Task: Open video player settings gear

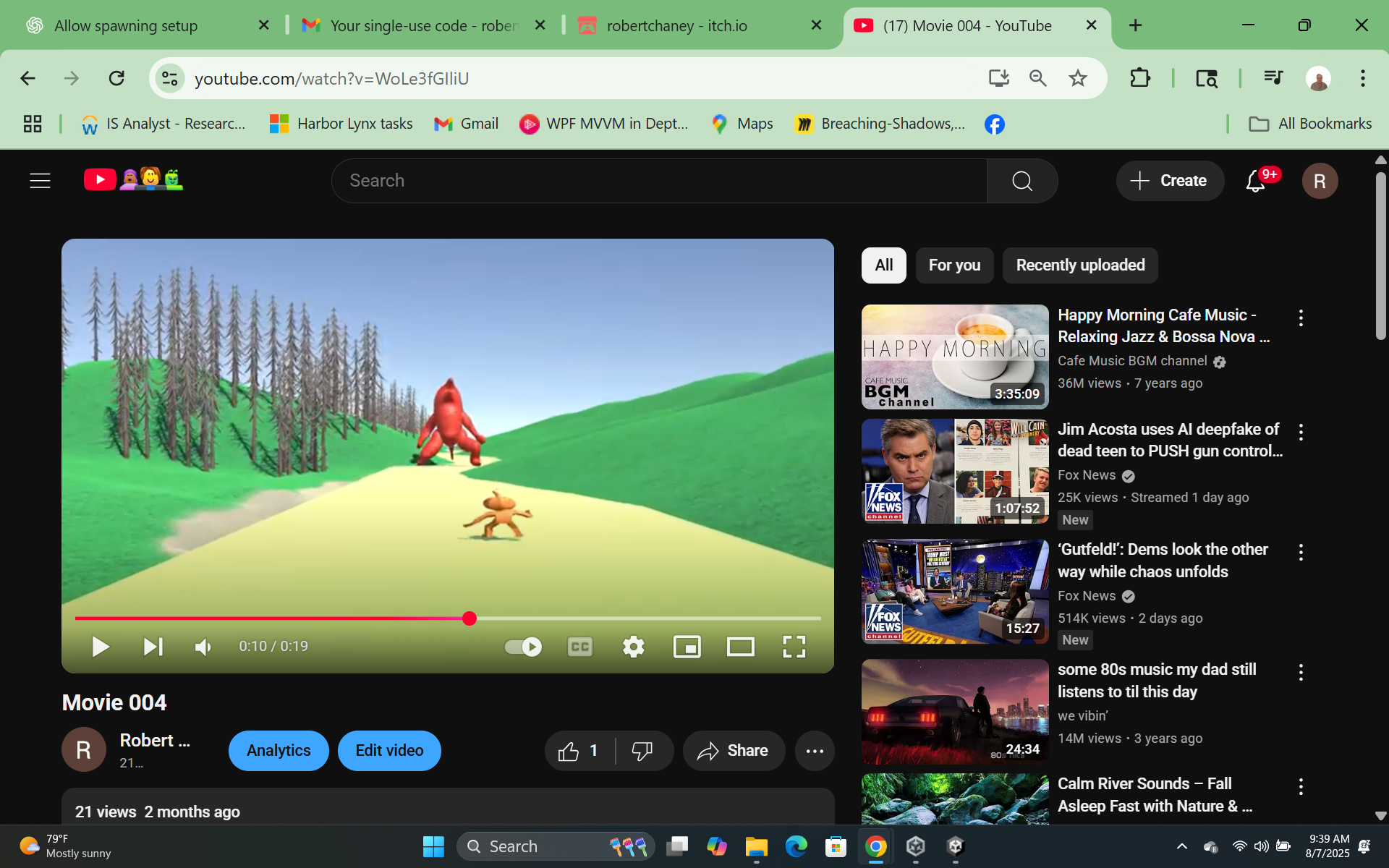Action: [x=633, y=646]
